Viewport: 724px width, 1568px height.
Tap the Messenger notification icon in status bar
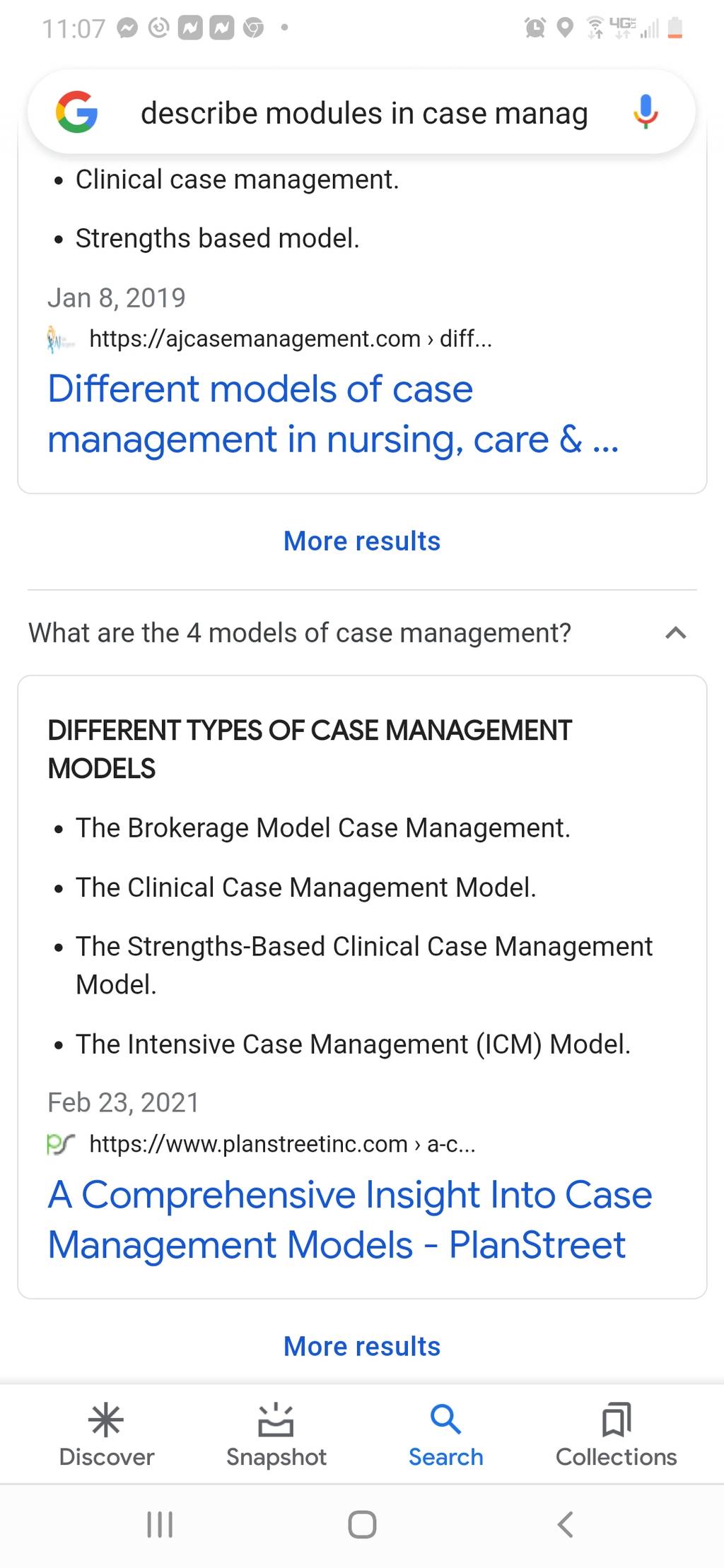coord(127,28)
